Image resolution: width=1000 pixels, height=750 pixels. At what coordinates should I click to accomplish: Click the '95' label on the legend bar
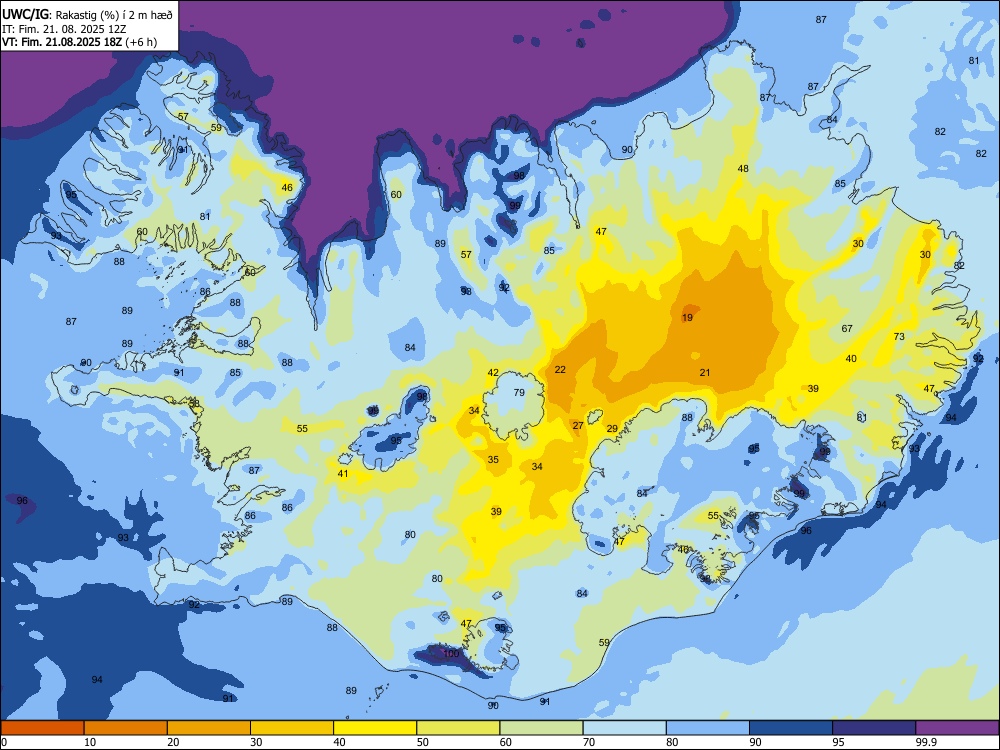838,742
